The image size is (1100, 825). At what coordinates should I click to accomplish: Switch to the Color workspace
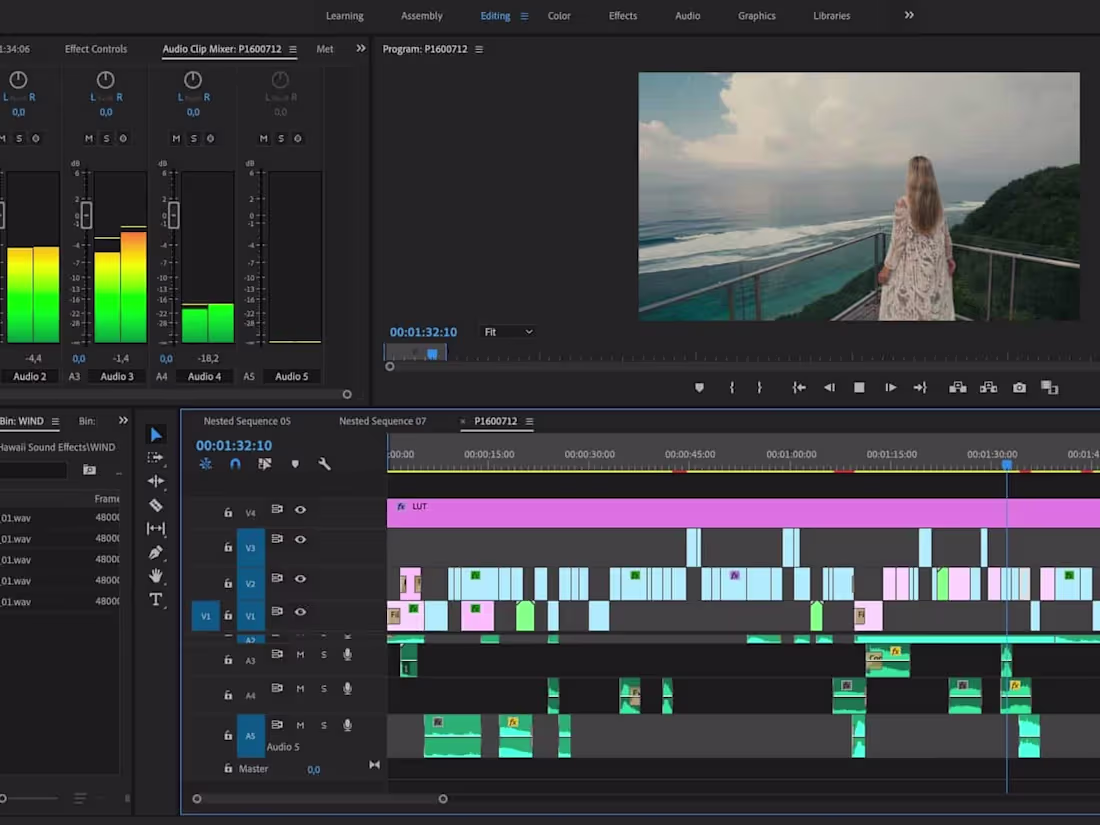(x=559, y=15)
